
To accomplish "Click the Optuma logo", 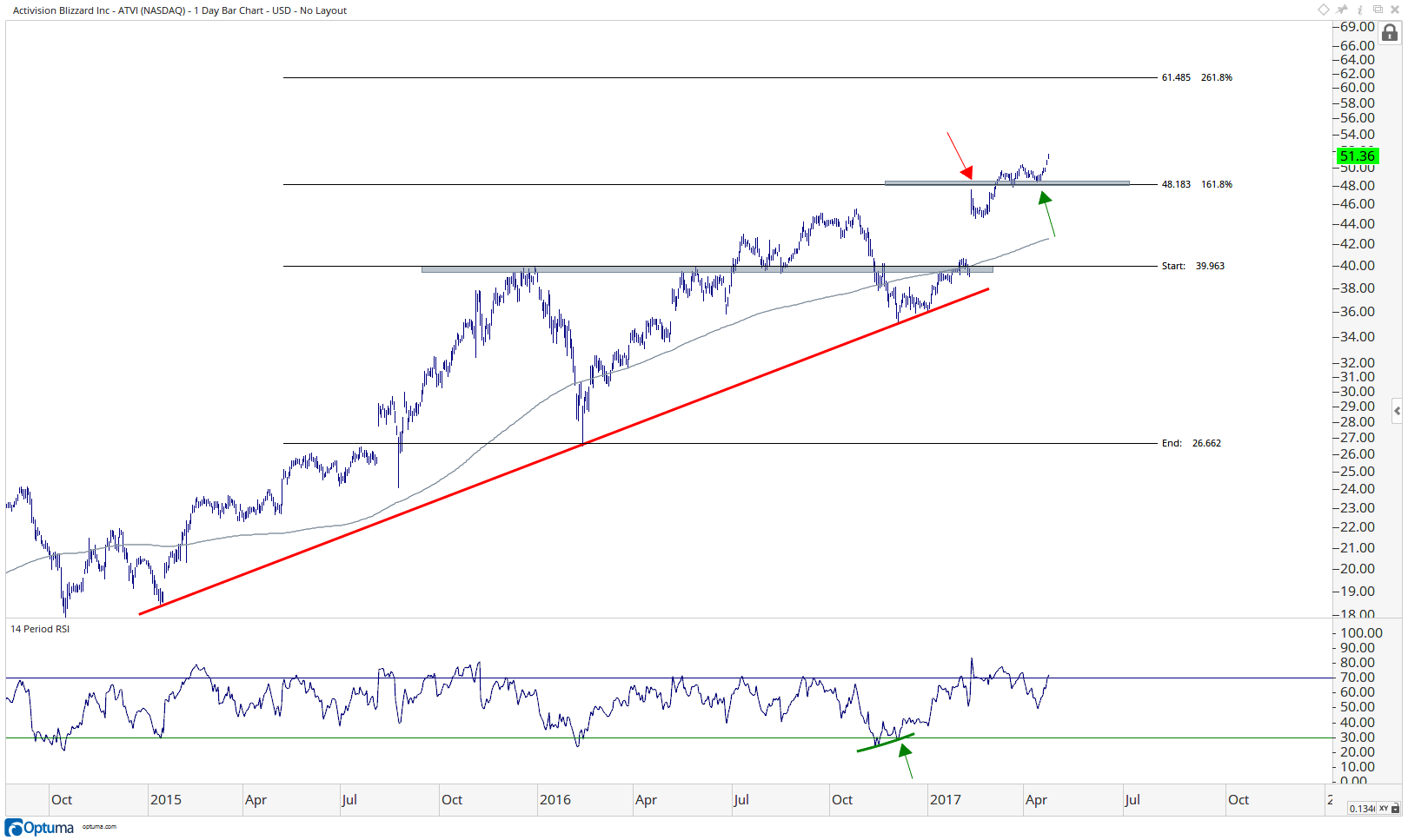I will point(39,828).
